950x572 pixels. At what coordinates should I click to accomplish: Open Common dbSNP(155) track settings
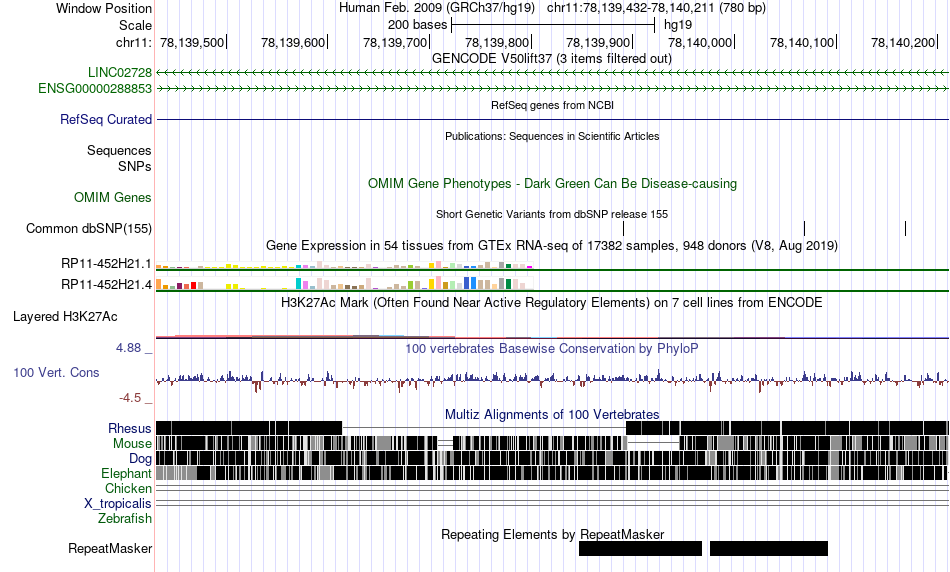88,228
